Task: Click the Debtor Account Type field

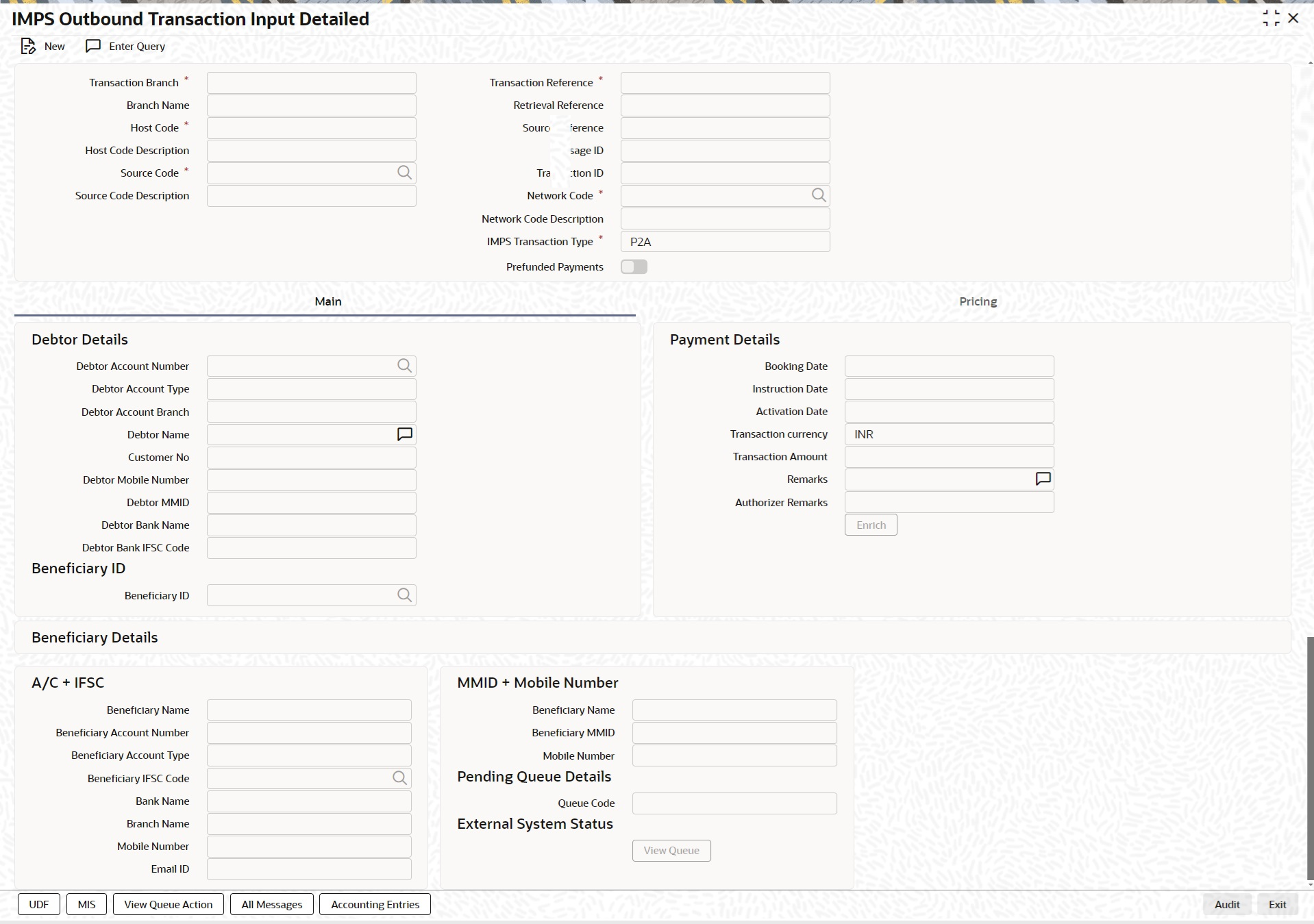Action: pos(312,388)
